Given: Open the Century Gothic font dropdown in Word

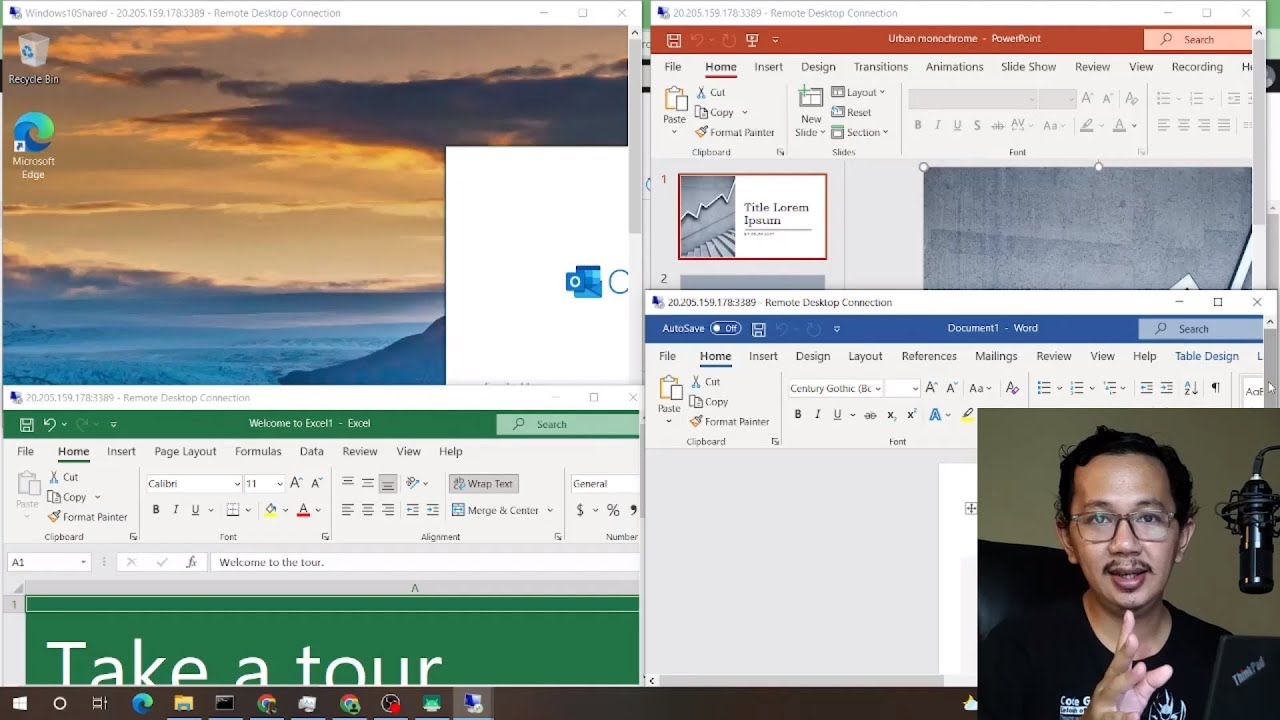Looking at the screenshot, I should (x=877, y=388).
